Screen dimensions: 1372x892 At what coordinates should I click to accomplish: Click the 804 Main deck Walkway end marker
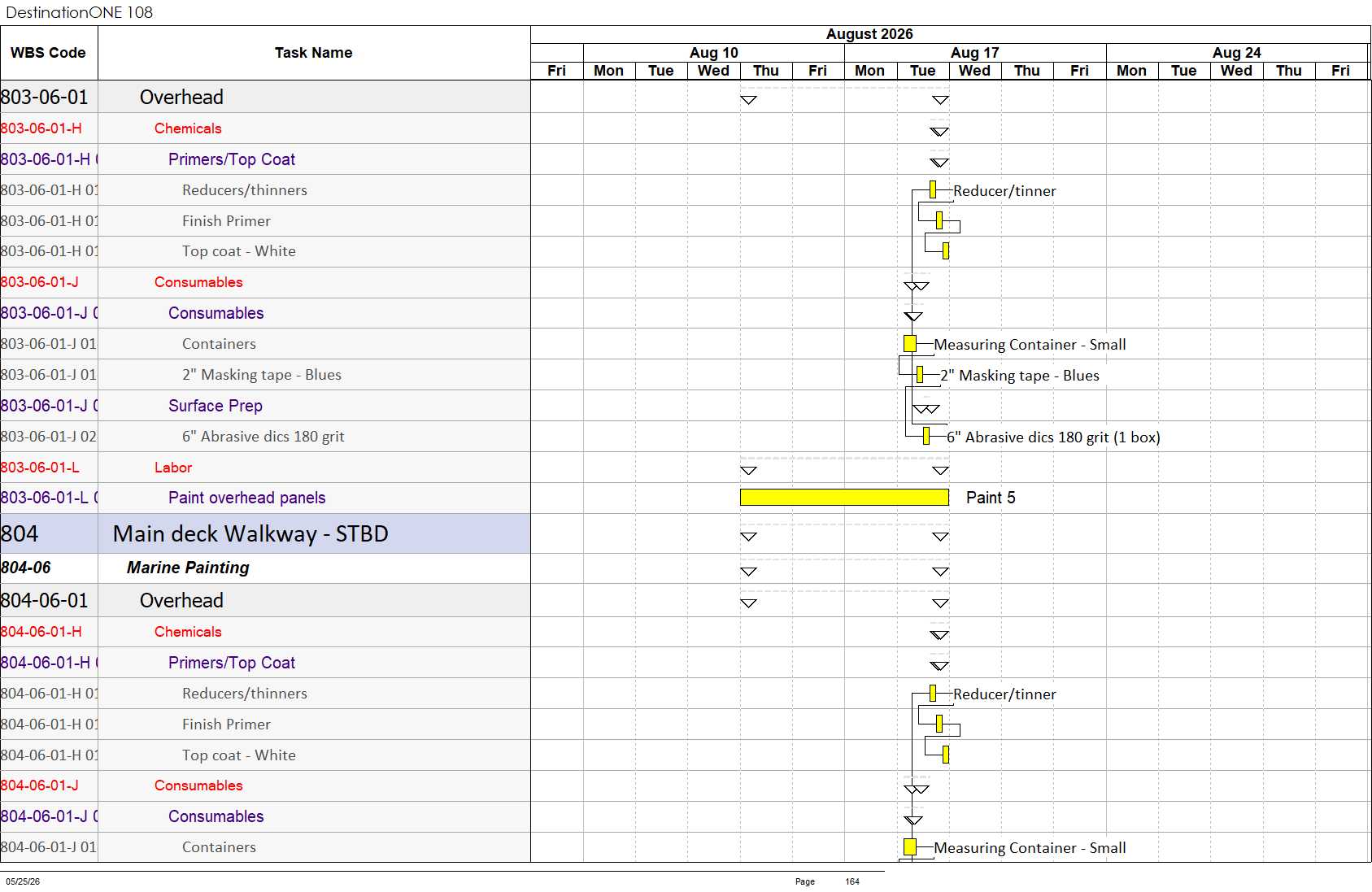941,537
